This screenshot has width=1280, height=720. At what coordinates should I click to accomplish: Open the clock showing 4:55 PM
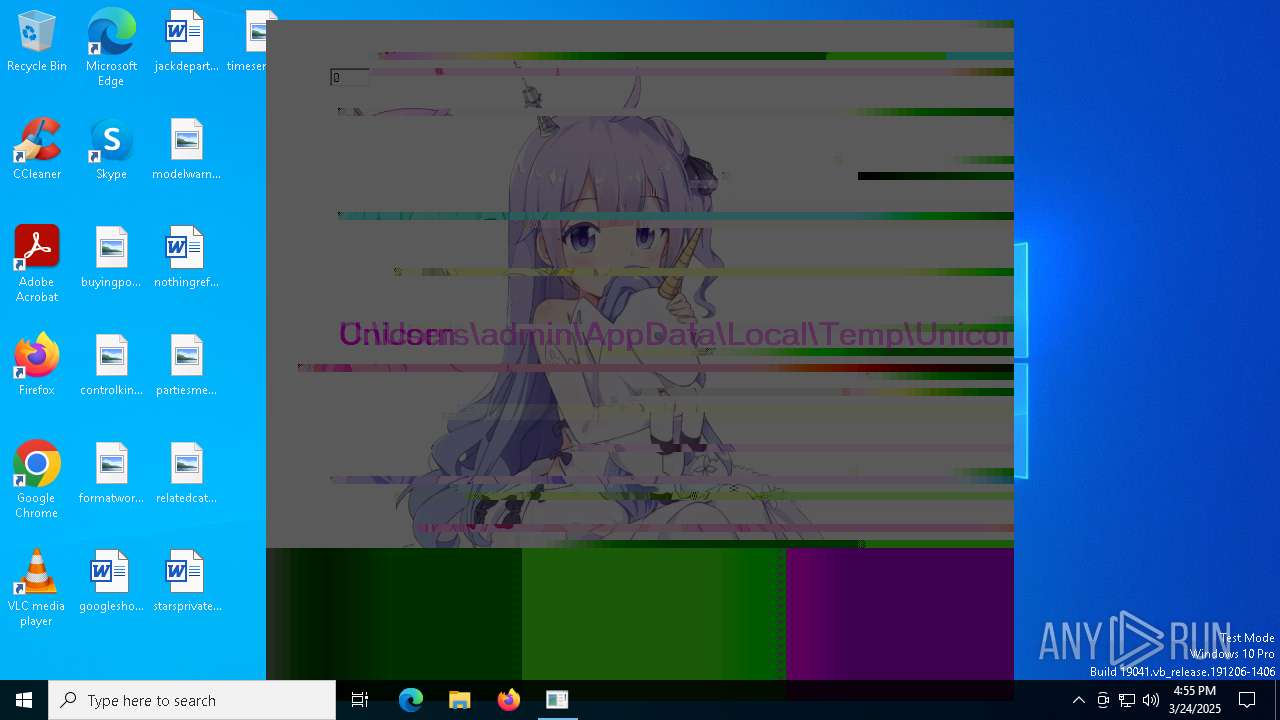pyautogui.click(x=1195, y=700)
